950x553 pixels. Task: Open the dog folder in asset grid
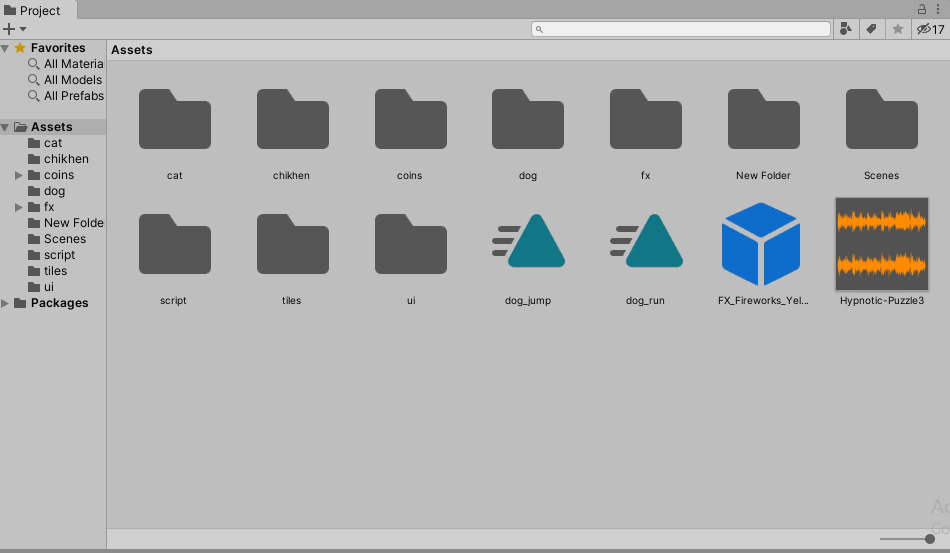(x=528, y=119)
